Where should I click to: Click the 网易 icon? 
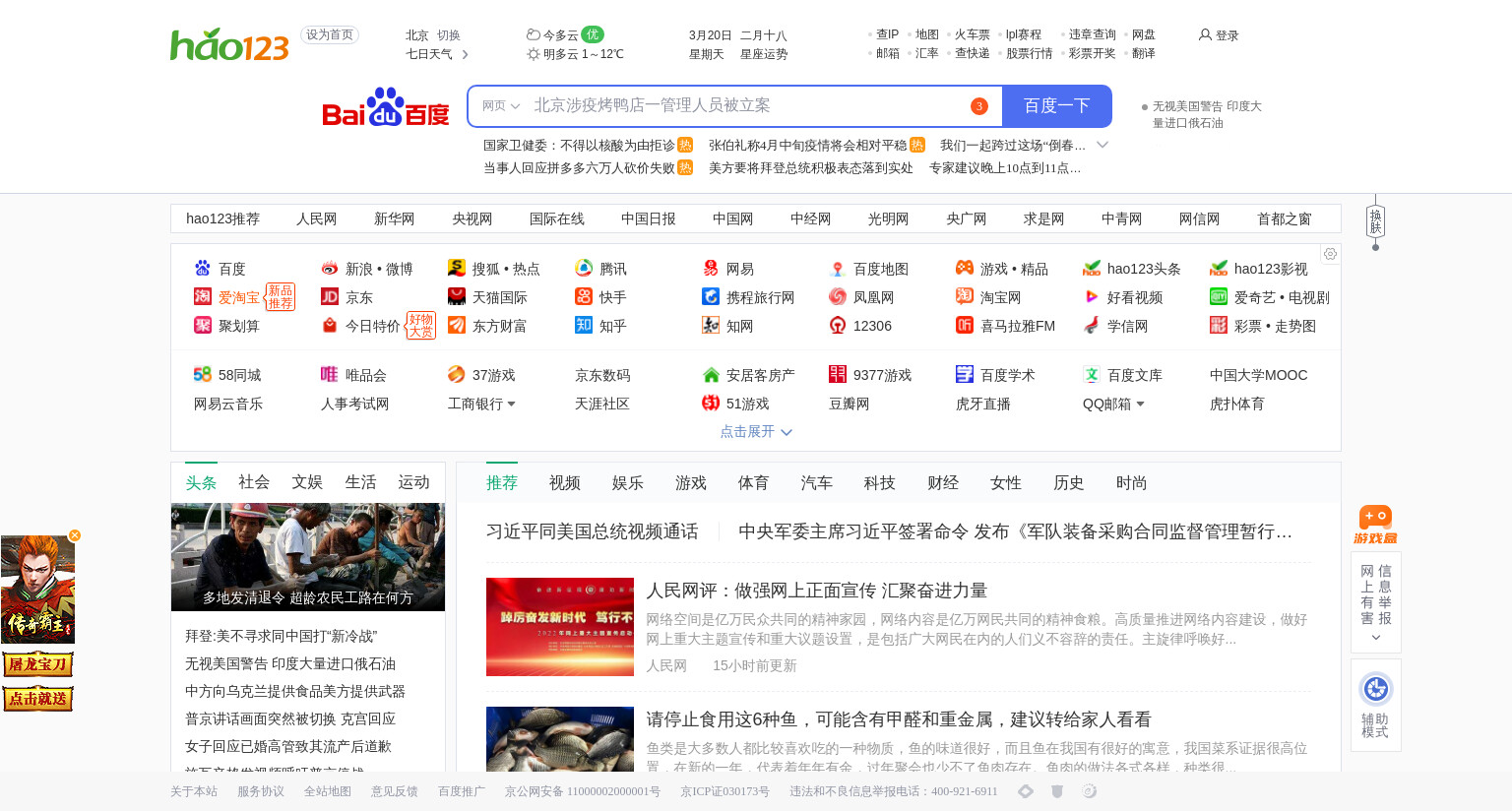coord(711,268)
